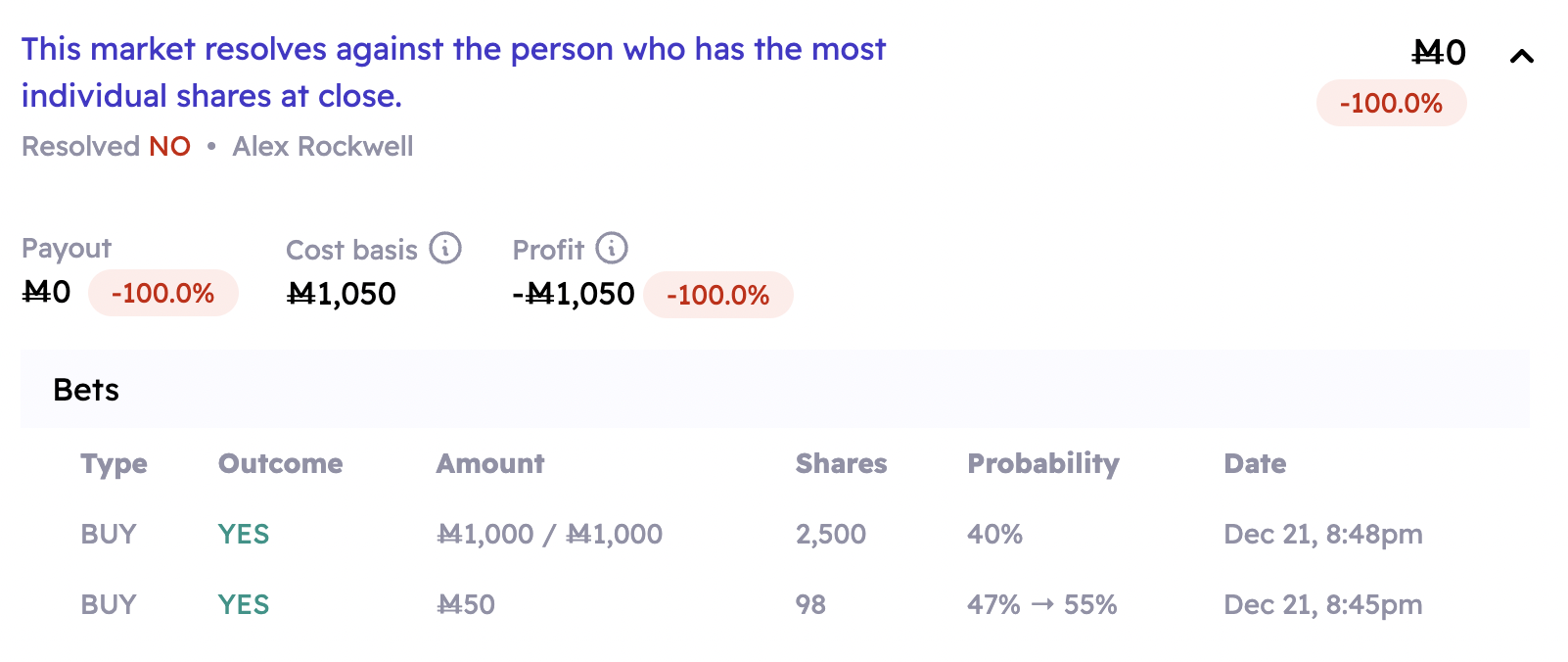The image size is (1568, 662).
Task: Click the profit -100.0% badge
Action: coord(717,295)
